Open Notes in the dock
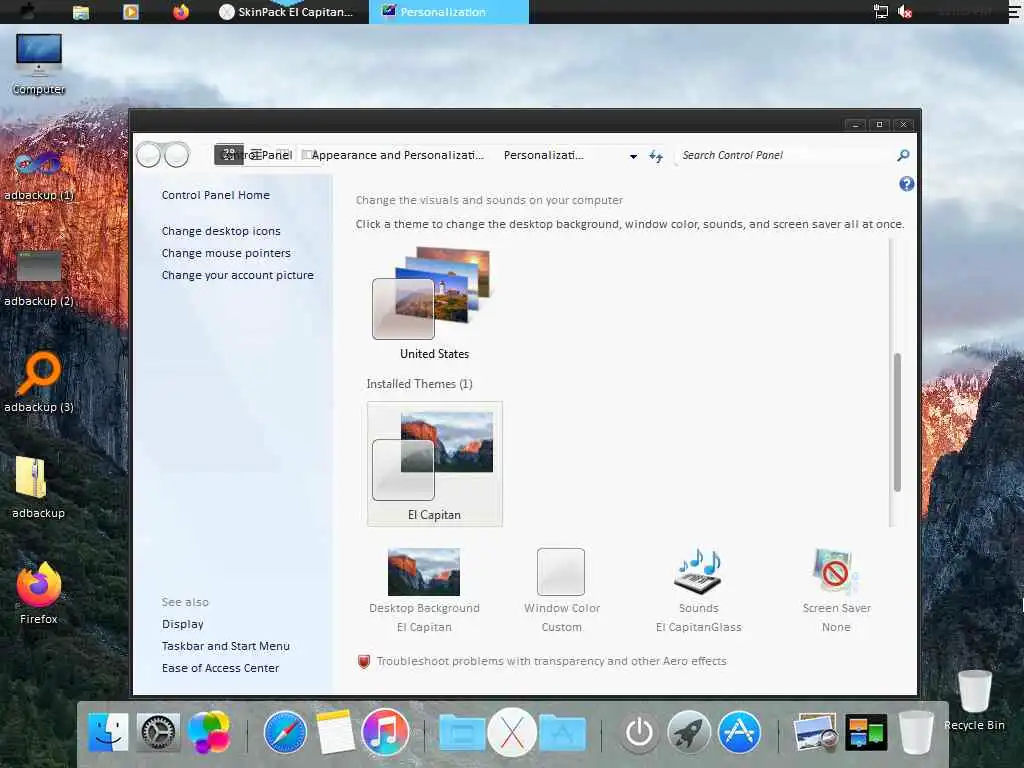The image size is (1024, 768). click(x=335, y=732)
